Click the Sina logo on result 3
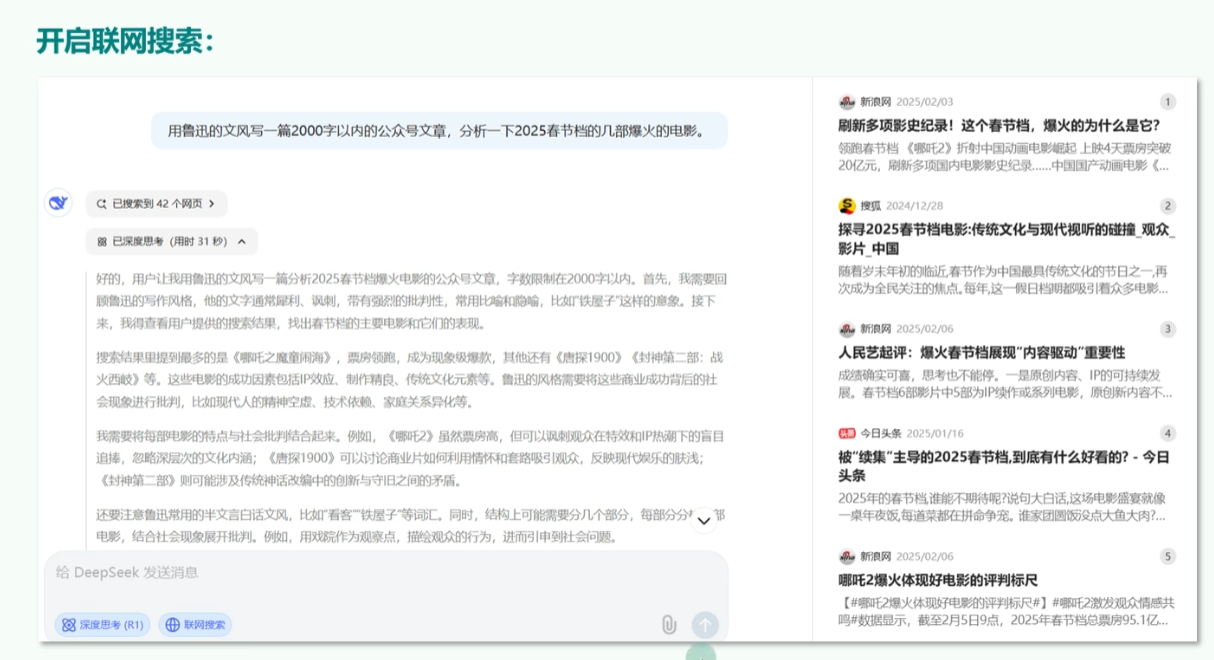1214x660 pixels. click(x=847, y=329)
